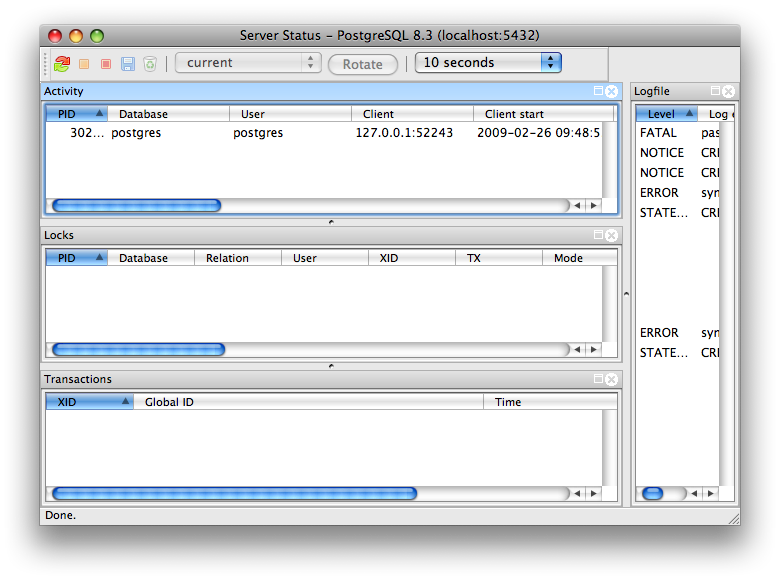780x580 pixels.
Task: Click the trash can toolbar icon
Action: pyautogui.click(x=150, y=63)
